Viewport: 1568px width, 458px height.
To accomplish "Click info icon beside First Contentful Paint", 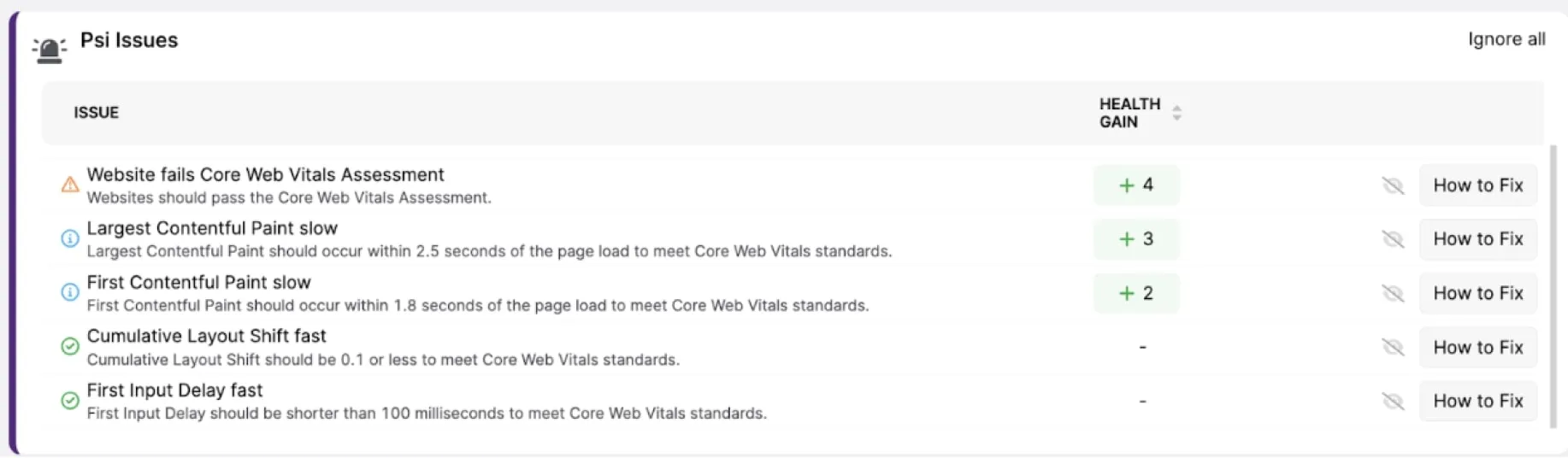I will (70, 293).
